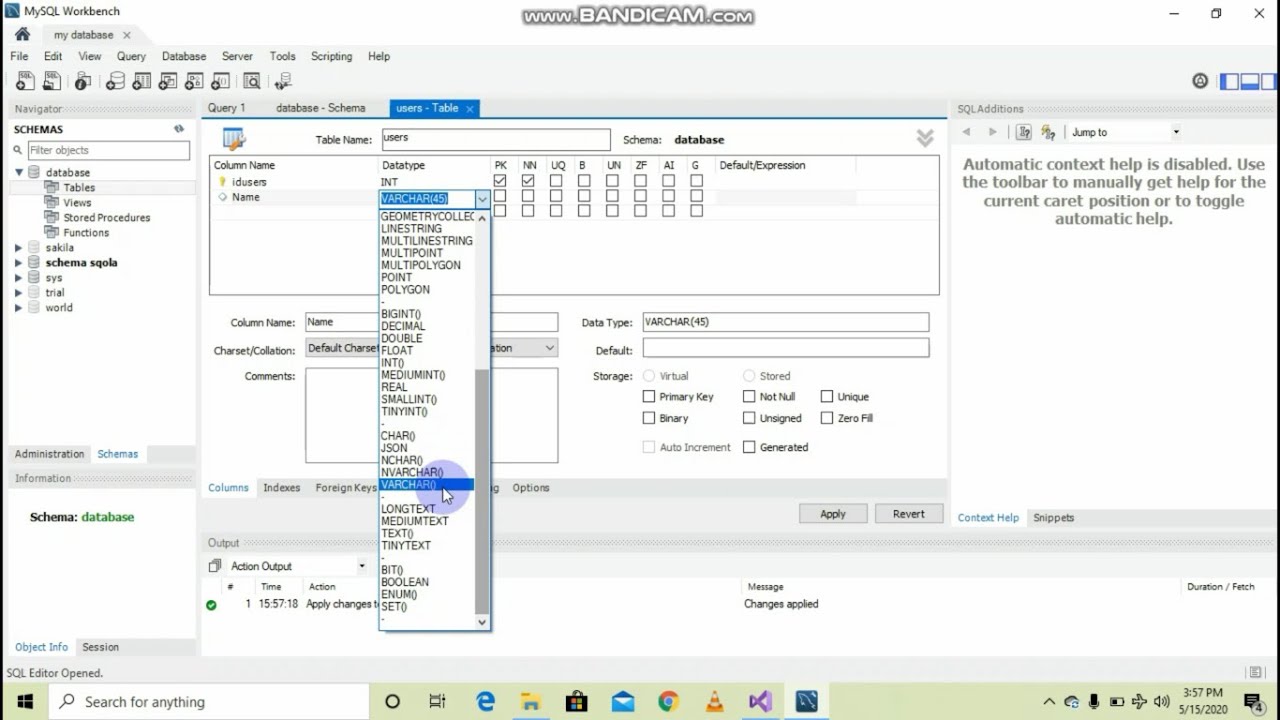1280x720 pixels.
Task: Click the create stored procedure icon
Action: click(194, 81)
